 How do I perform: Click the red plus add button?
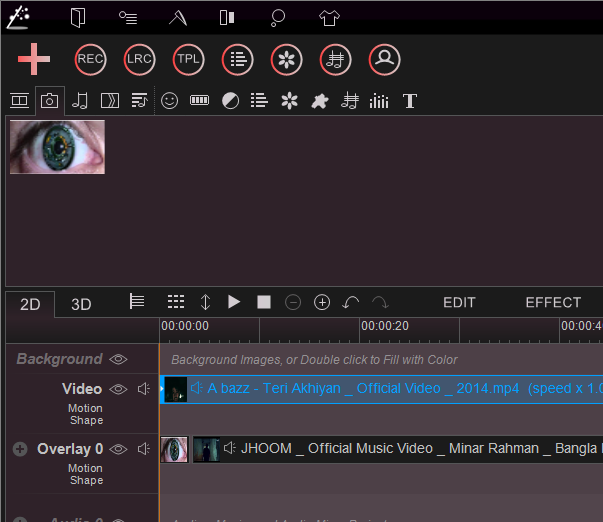click(34, 59)
